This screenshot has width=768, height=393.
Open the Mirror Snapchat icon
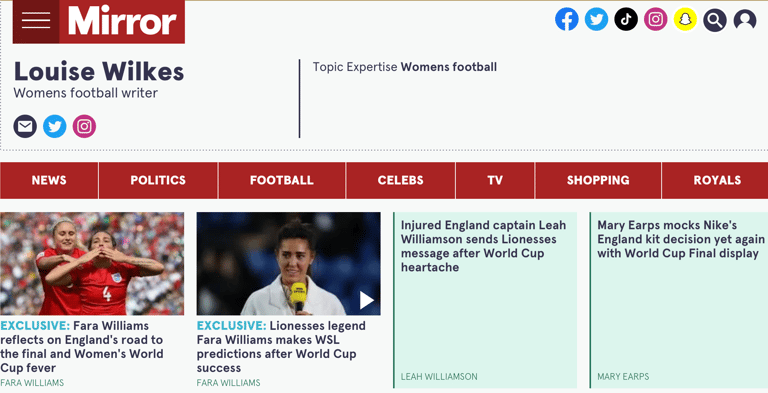(685, 20)
